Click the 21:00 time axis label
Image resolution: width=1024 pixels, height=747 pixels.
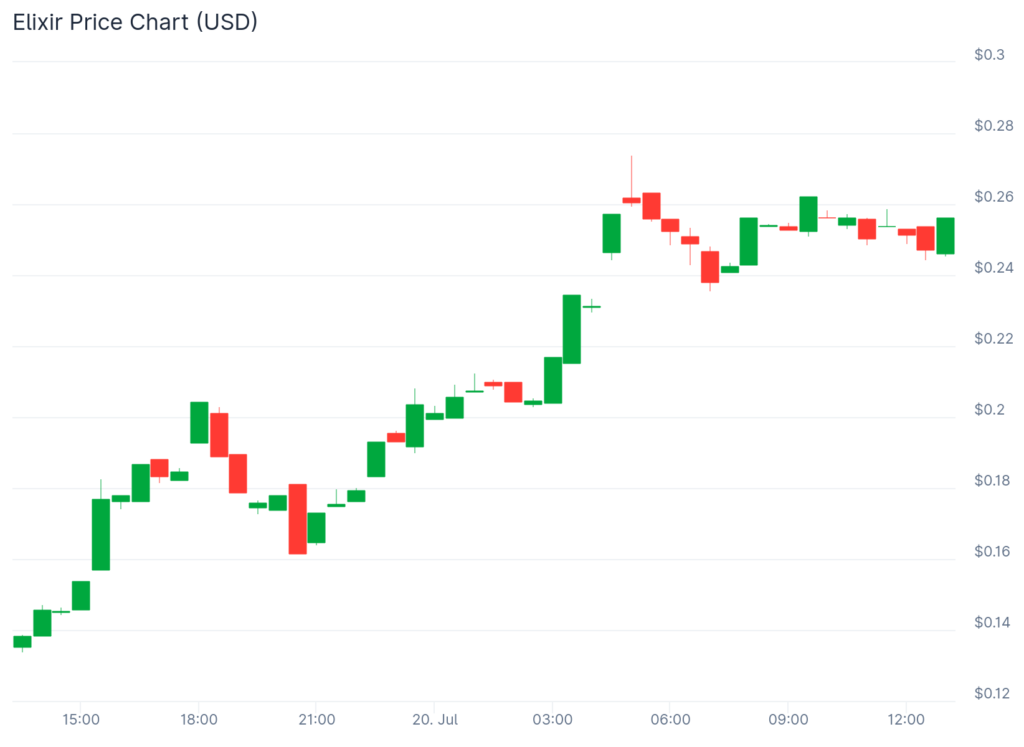(317, 720)
